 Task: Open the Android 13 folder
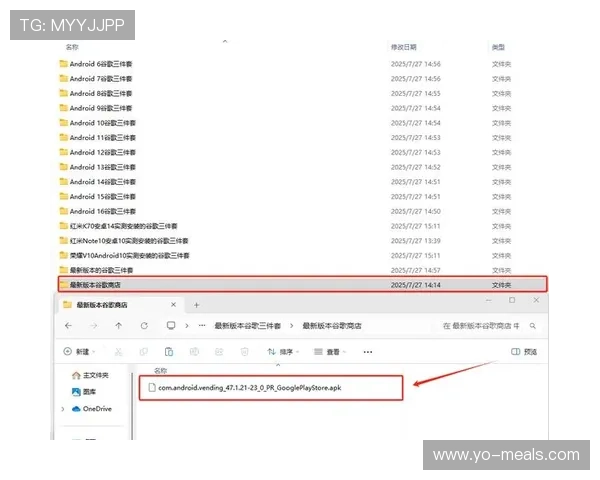[x=98, y=167]
